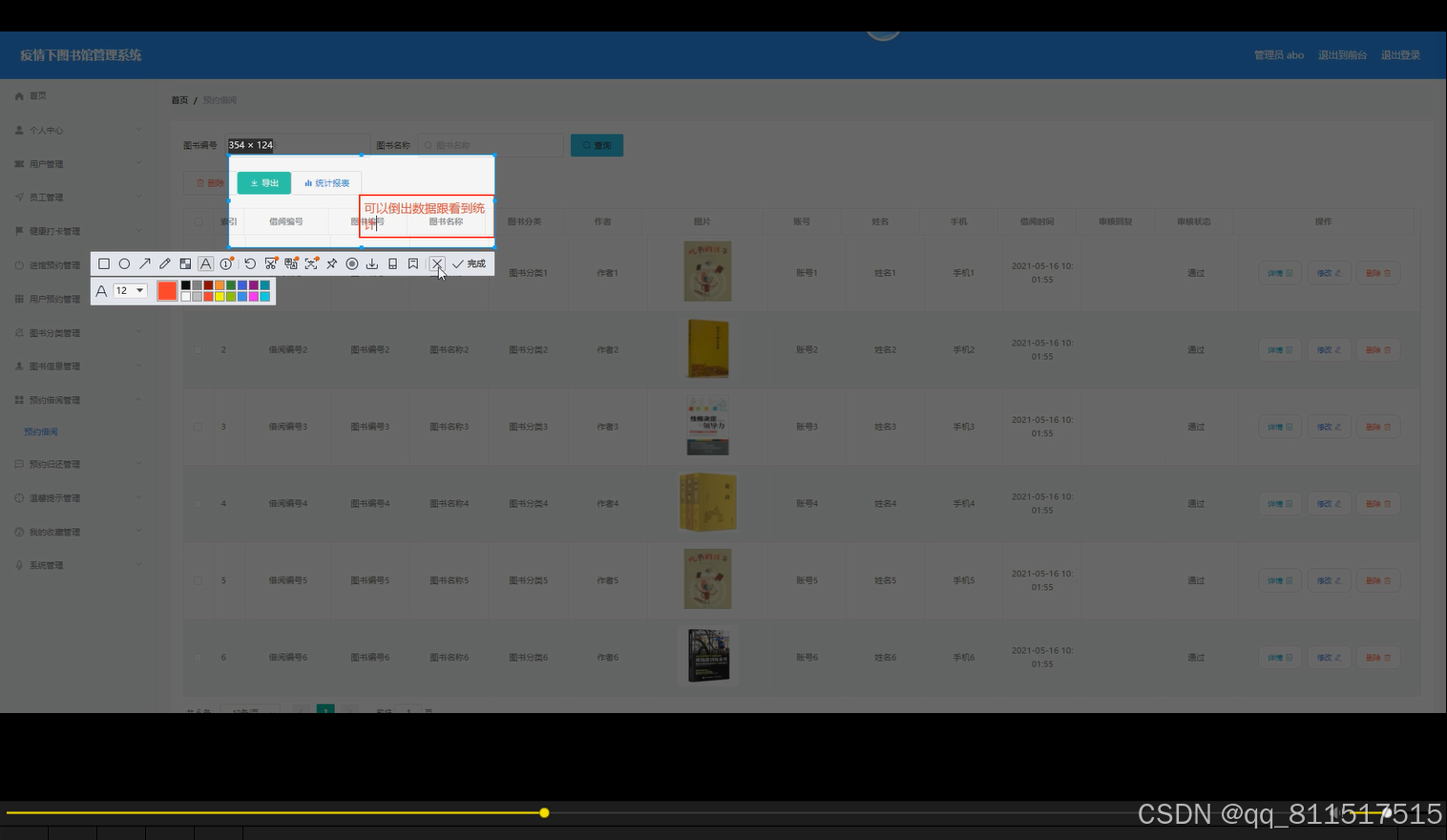This screenshot has height=840, width=1447.
Task: Select the arrow drawing tool
Action: tap(145, 263)
